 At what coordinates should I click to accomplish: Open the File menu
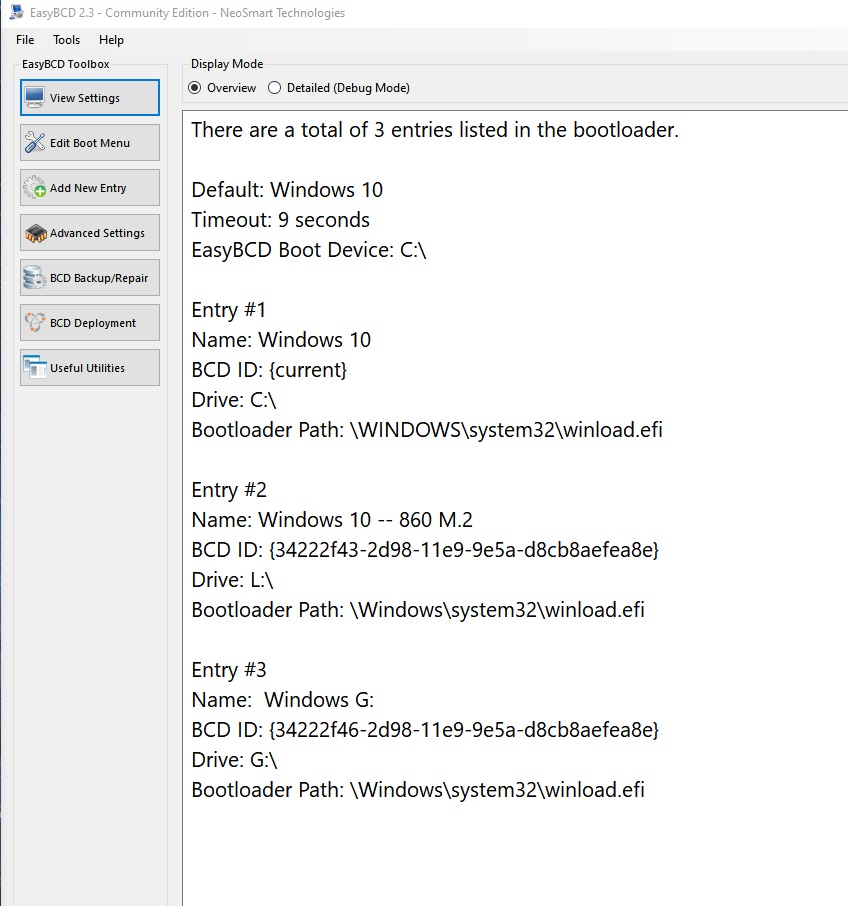[25, 40]
